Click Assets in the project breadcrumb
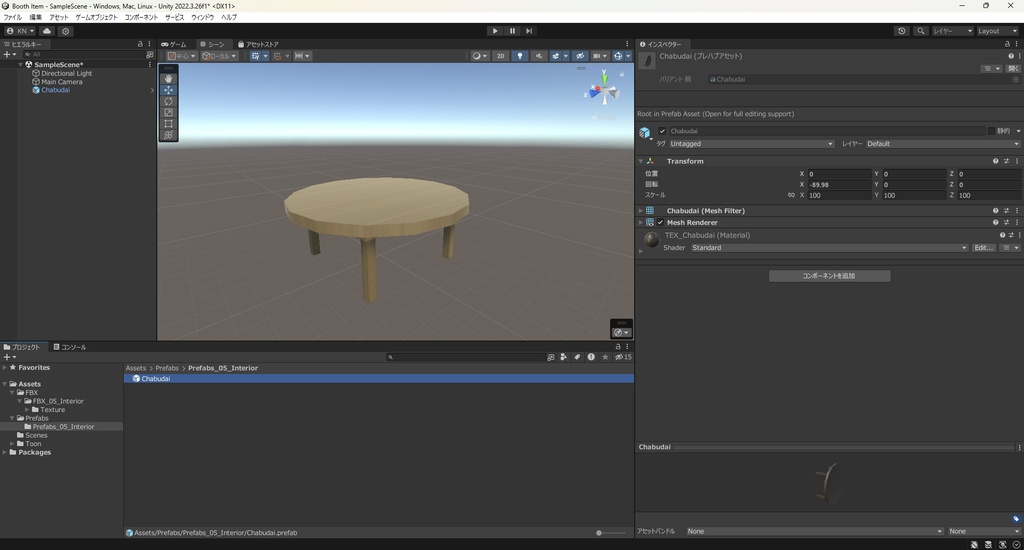1024x550 pixels. click(x=136, y=368)
